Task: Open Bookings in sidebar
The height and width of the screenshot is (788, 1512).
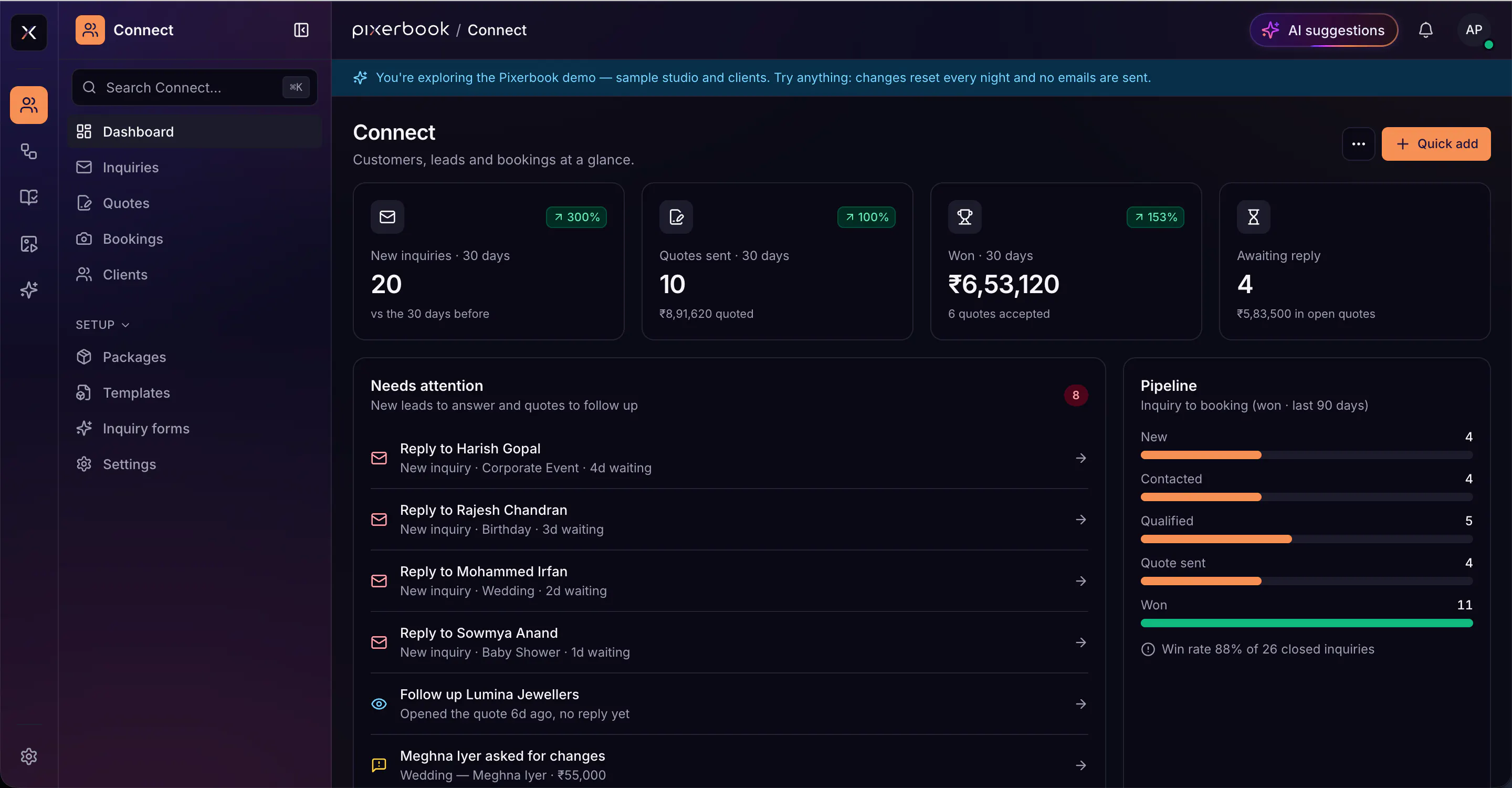Action: click(195, 239)
